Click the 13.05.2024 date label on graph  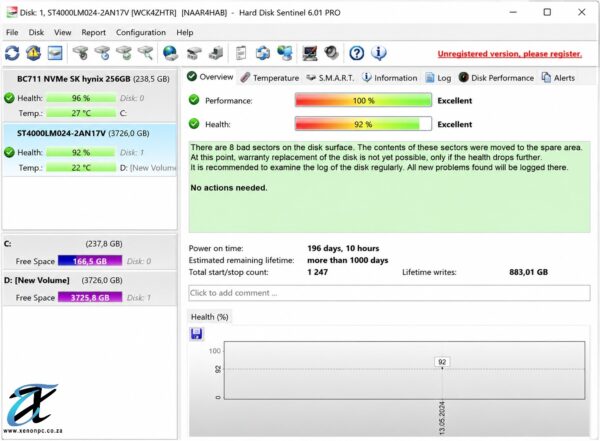pyautogui.click(x=442, y=418)
